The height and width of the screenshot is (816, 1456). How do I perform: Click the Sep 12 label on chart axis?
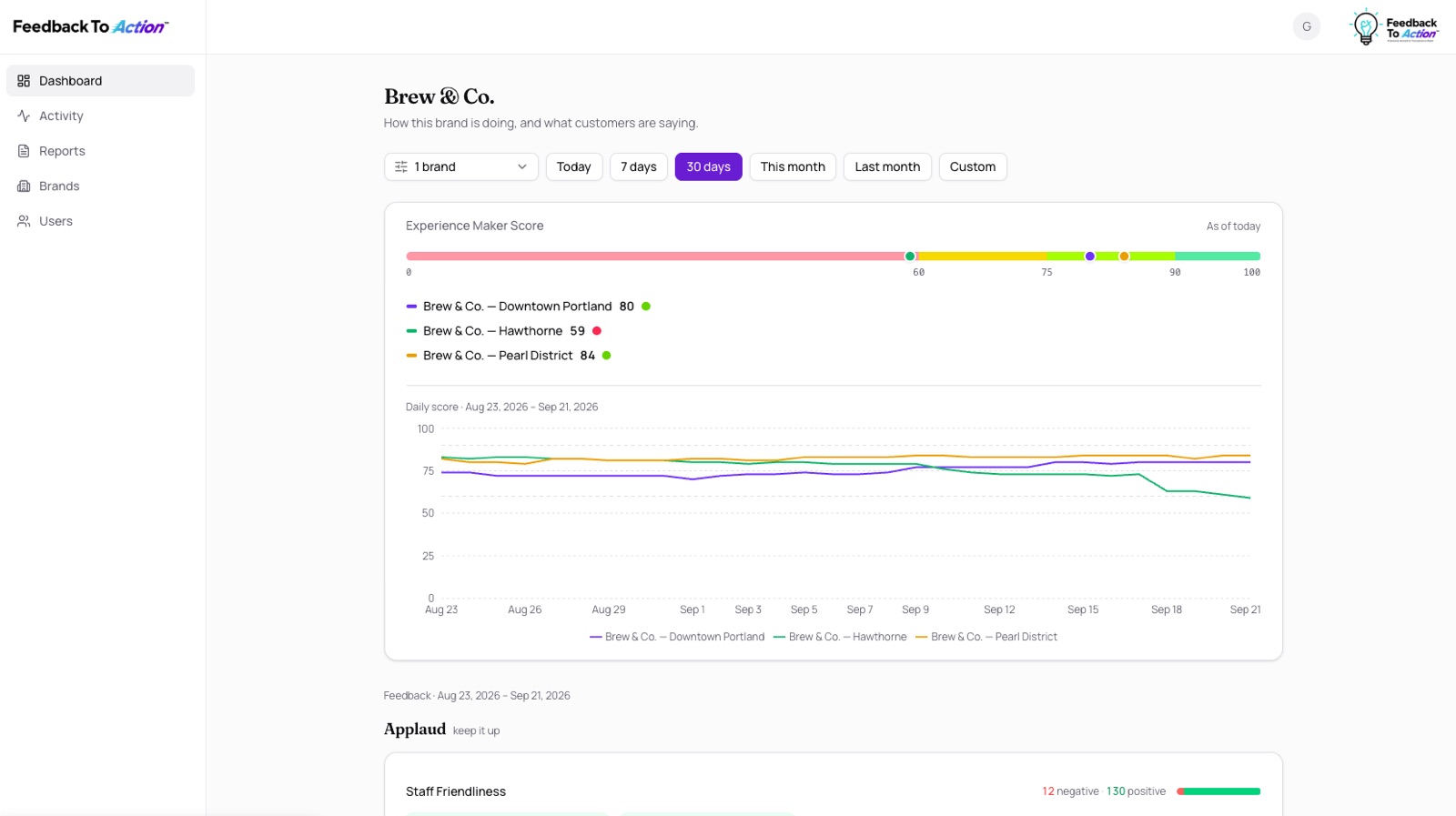(999, 609)
